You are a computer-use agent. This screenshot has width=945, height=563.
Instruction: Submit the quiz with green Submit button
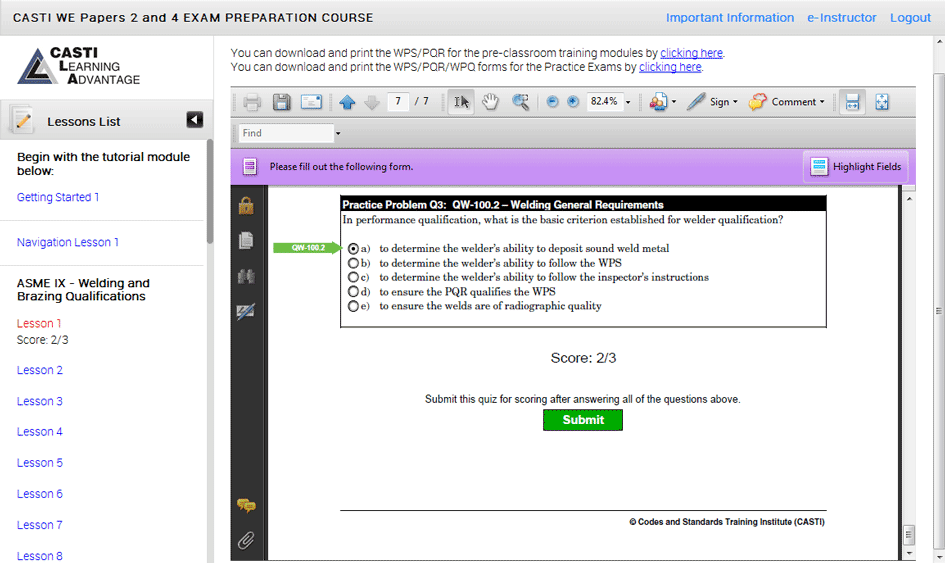point(583,420)
